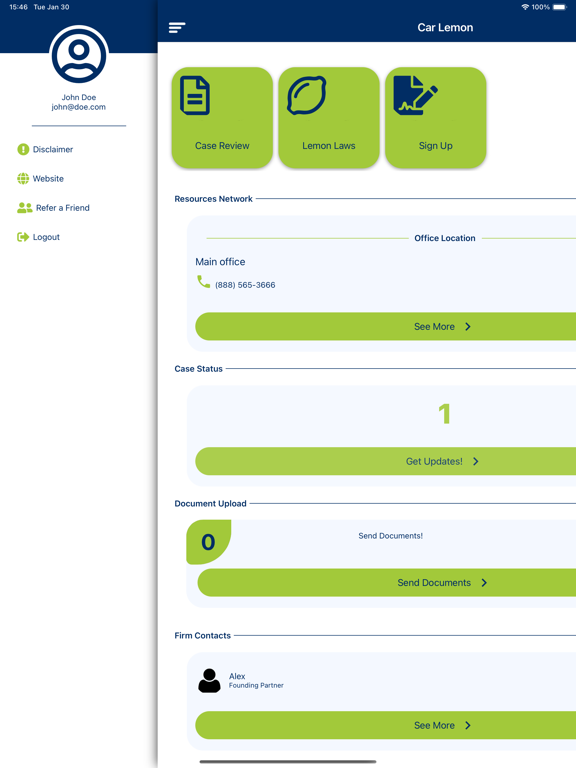Click See More under Office Location

[385, 327]
